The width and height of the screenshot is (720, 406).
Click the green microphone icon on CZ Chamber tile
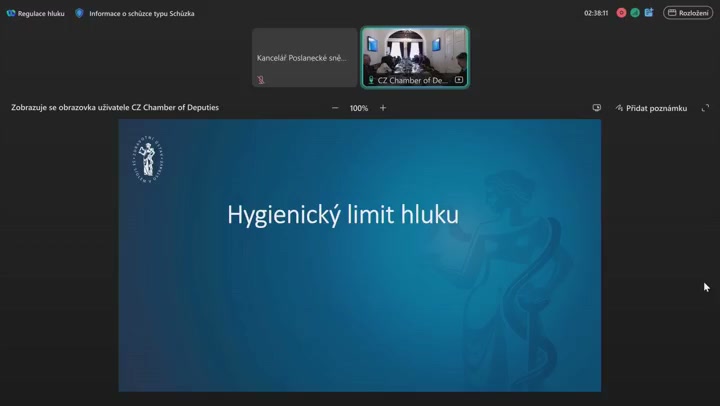pos(371,80)
